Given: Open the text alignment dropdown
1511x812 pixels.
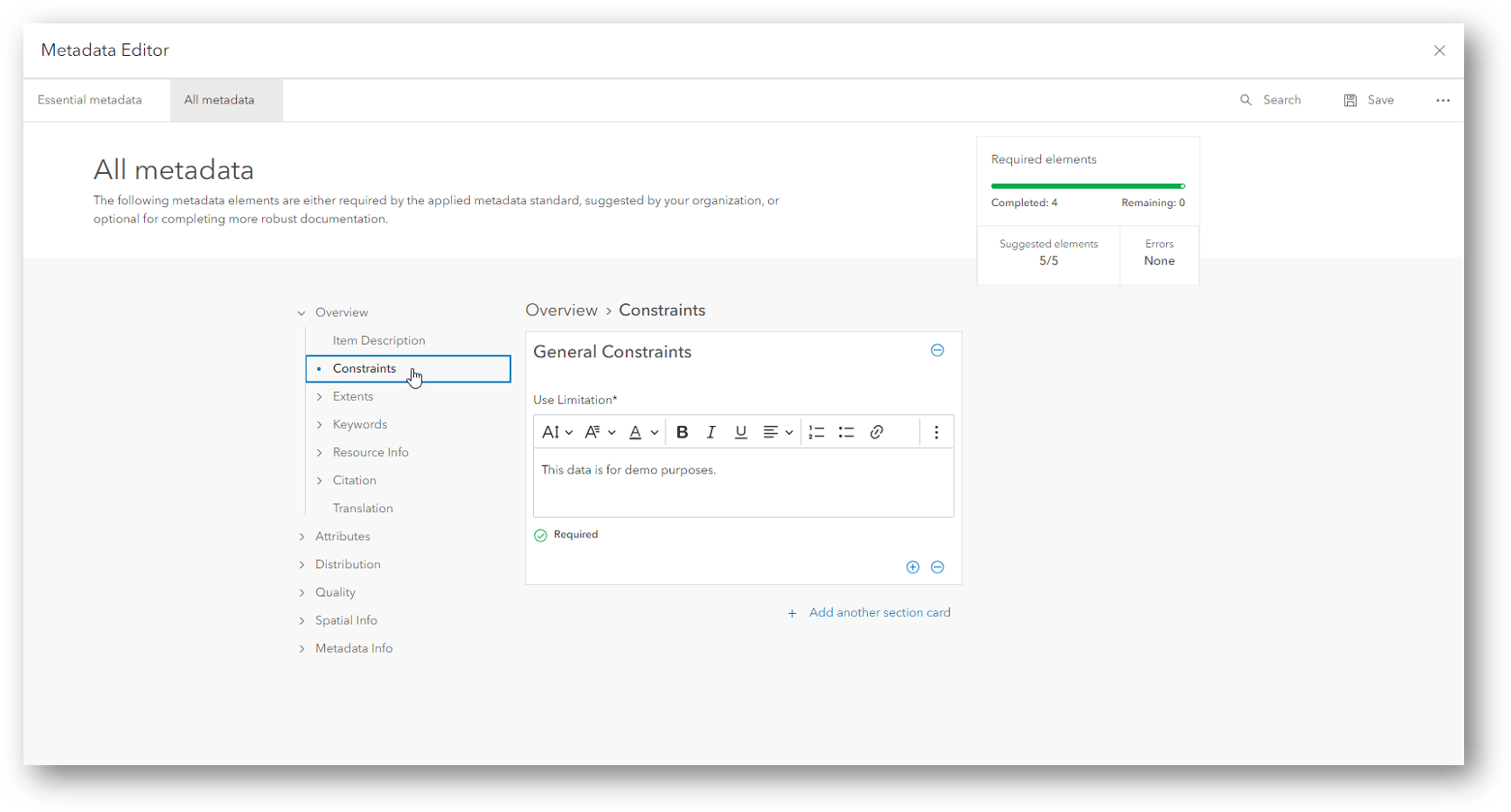Looking at the screenshot, I should click(775, 431).
